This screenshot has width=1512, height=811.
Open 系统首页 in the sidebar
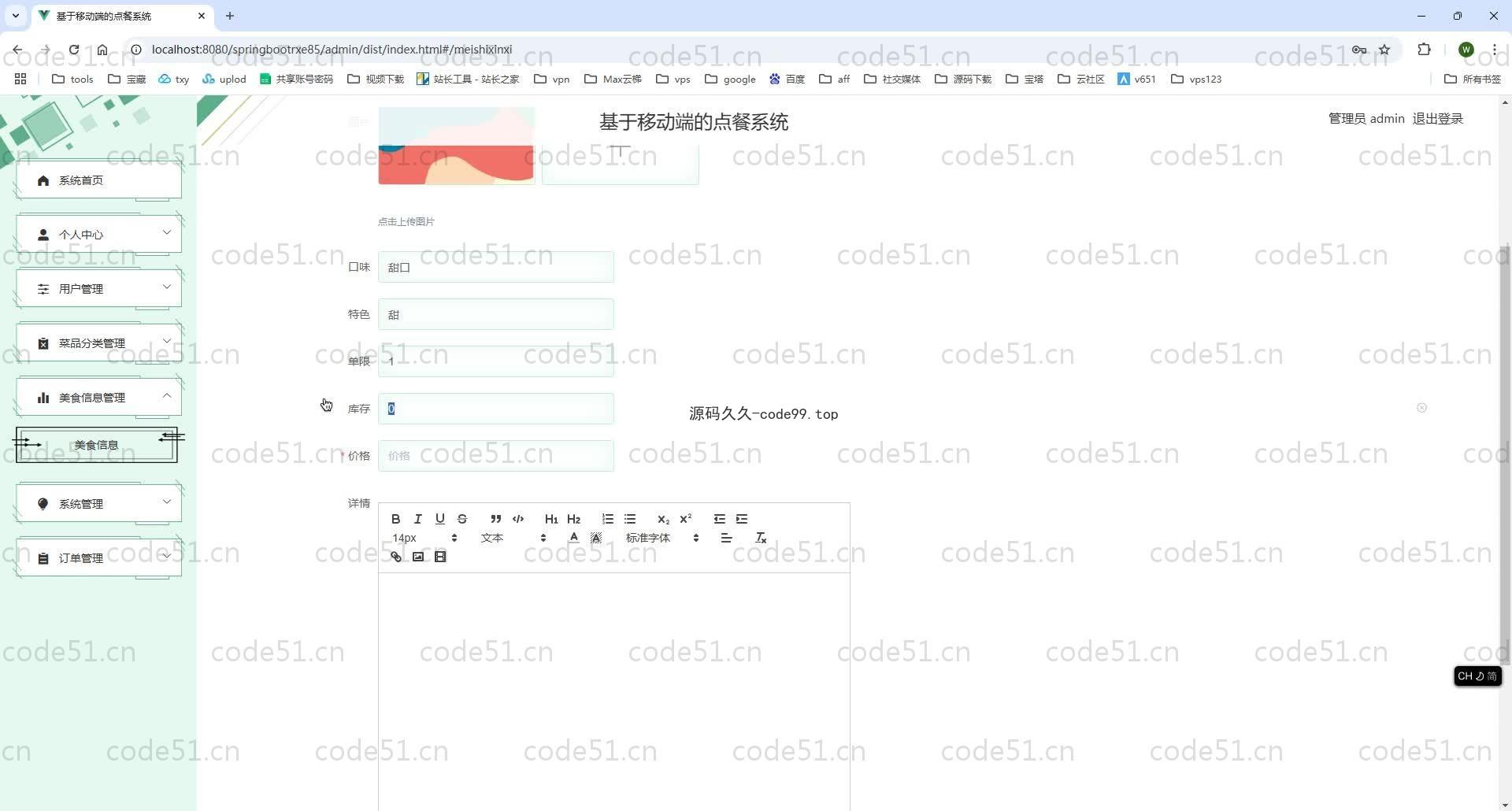[98, 180]
